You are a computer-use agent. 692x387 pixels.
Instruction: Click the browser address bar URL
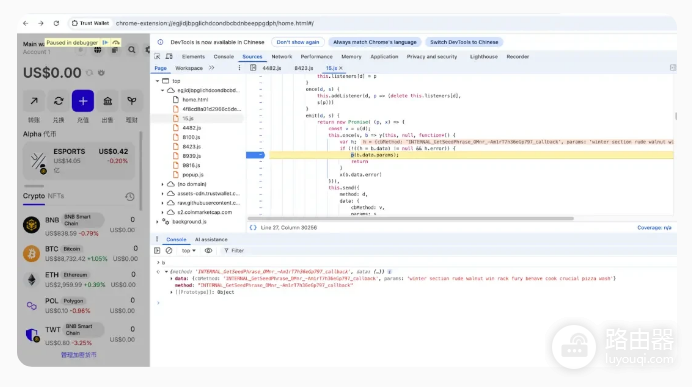tap(214, 23)
